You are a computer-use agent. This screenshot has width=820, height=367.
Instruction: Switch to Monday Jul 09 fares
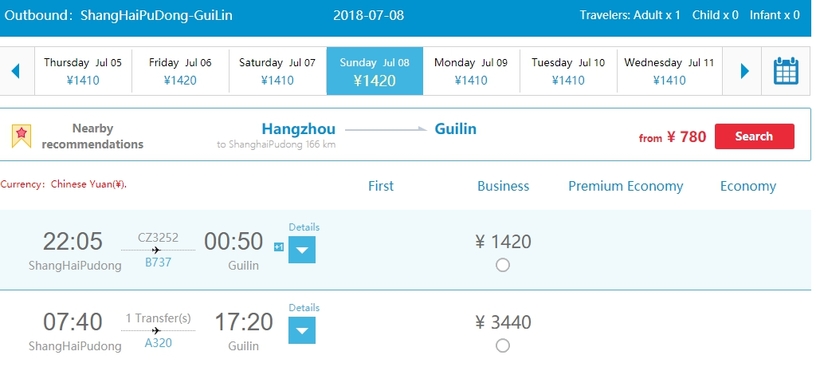471,71
